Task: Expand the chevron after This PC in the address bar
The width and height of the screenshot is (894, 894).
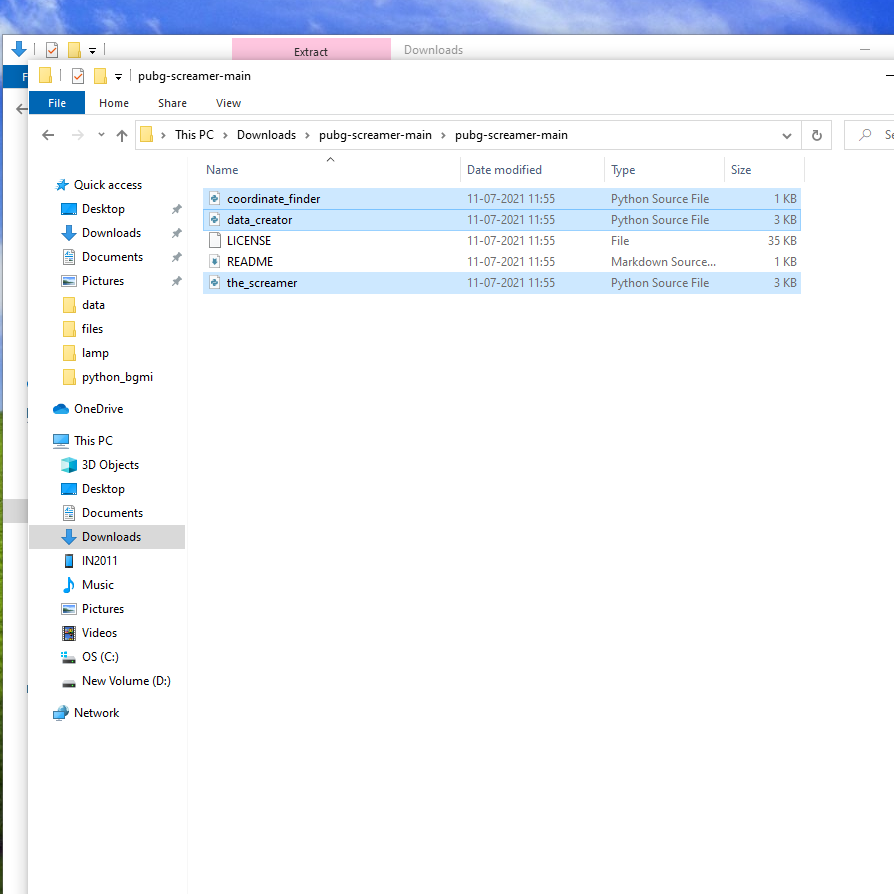Action: (x=225, y=136)
